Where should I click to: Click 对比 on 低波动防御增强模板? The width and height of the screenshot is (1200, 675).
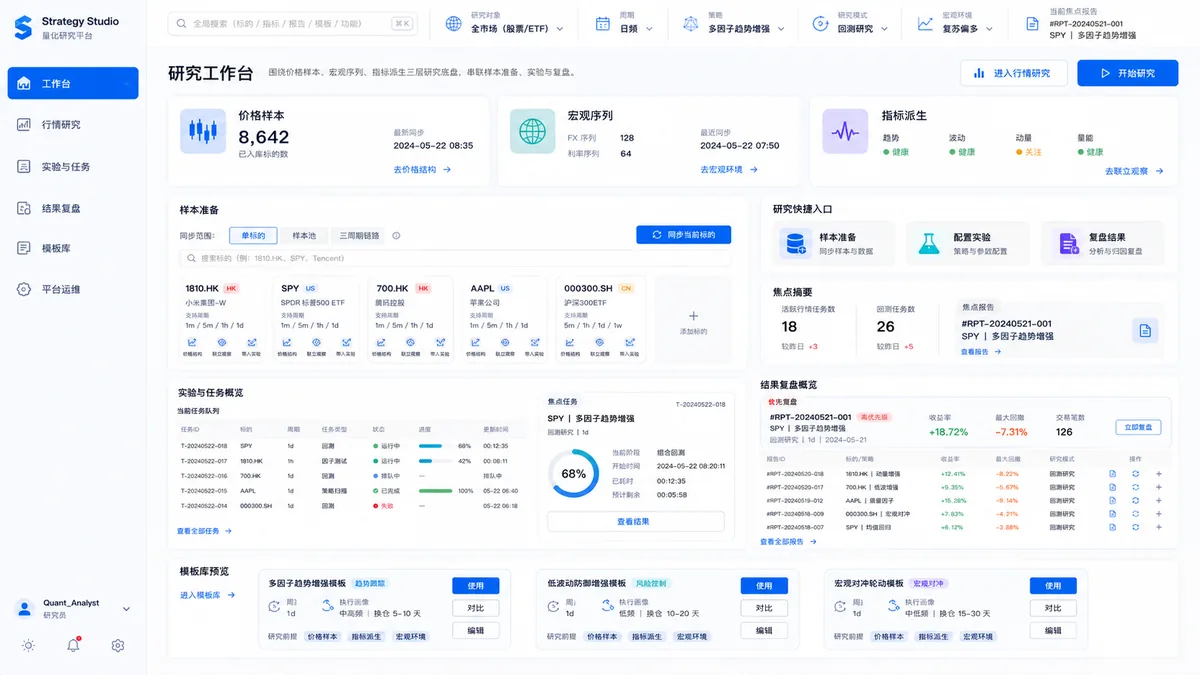pyautogui.click(x=764, y=608)
